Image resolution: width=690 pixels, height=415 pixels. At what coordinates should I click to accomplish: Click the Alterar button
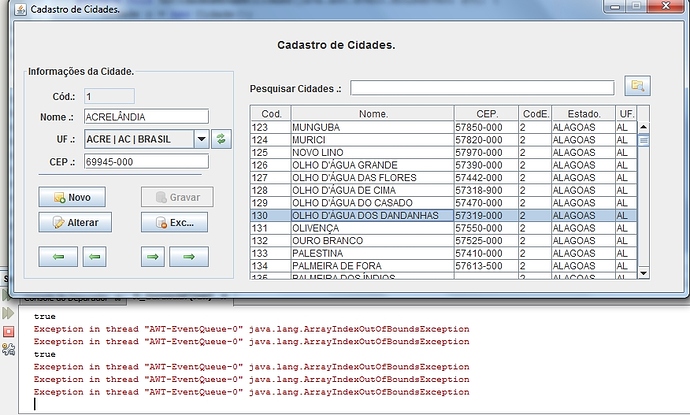coord(76,222)
